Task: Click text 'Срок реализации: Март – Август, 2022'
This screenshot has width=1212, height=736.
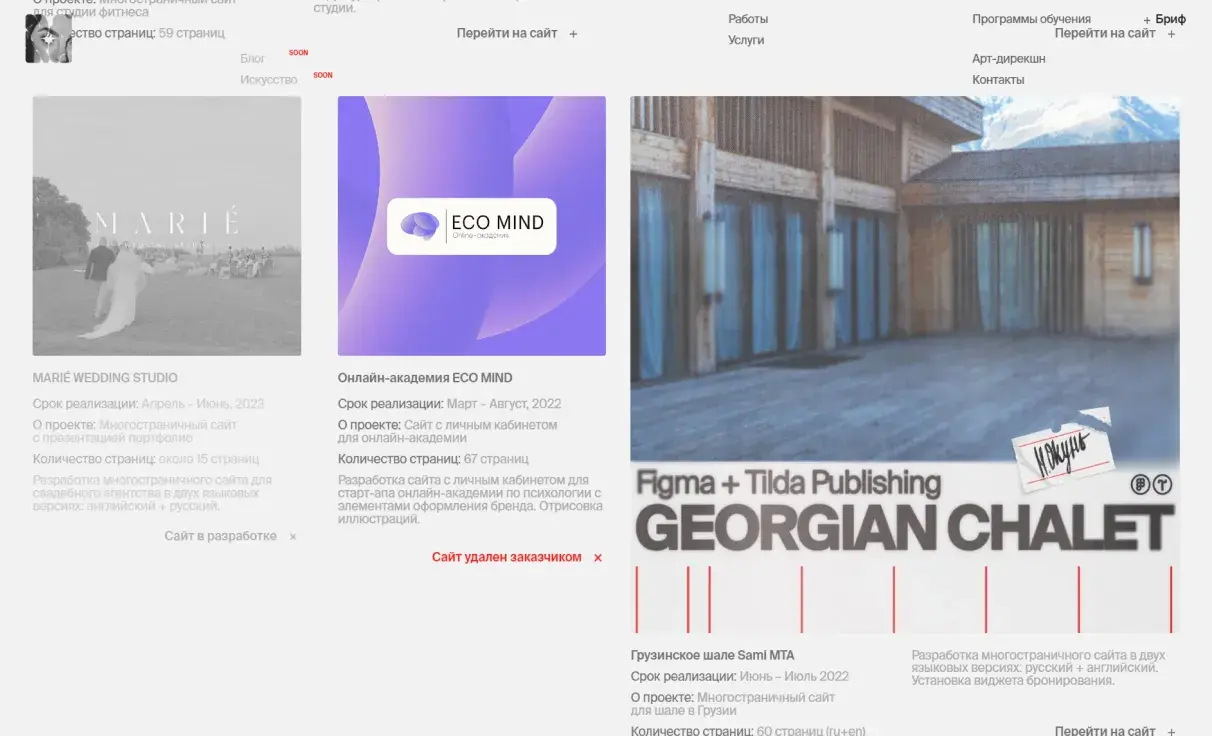Action: click(449, 404)
